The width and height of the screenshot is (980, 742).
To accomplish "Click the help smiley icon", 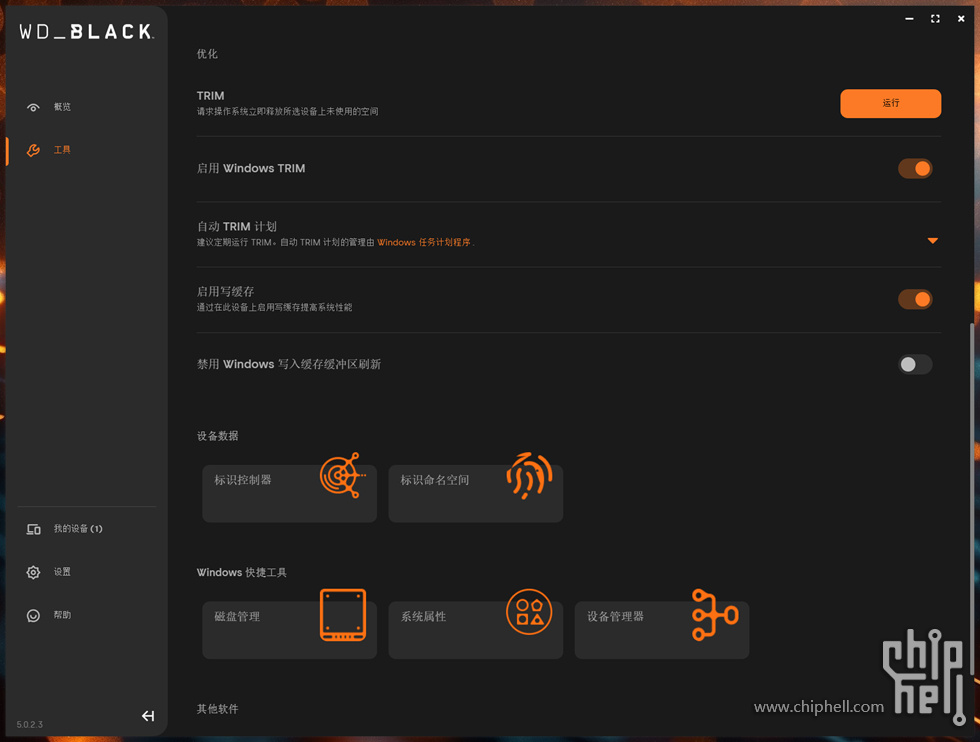I will coord(33,615).
